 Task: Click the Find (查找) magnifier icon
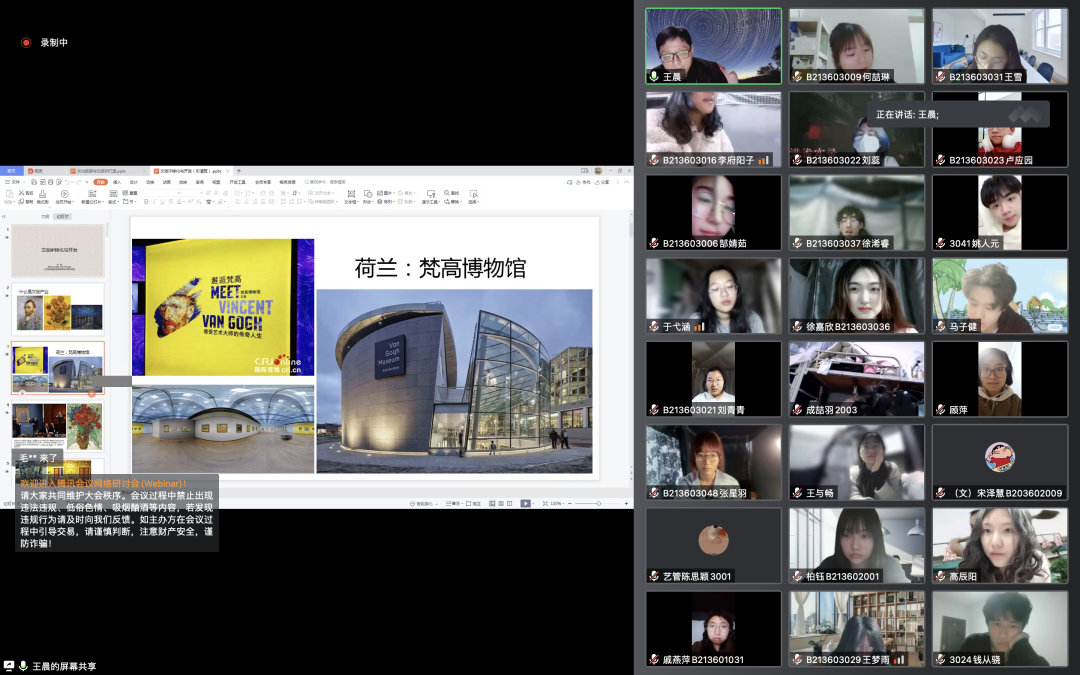(x=448, y=193)
